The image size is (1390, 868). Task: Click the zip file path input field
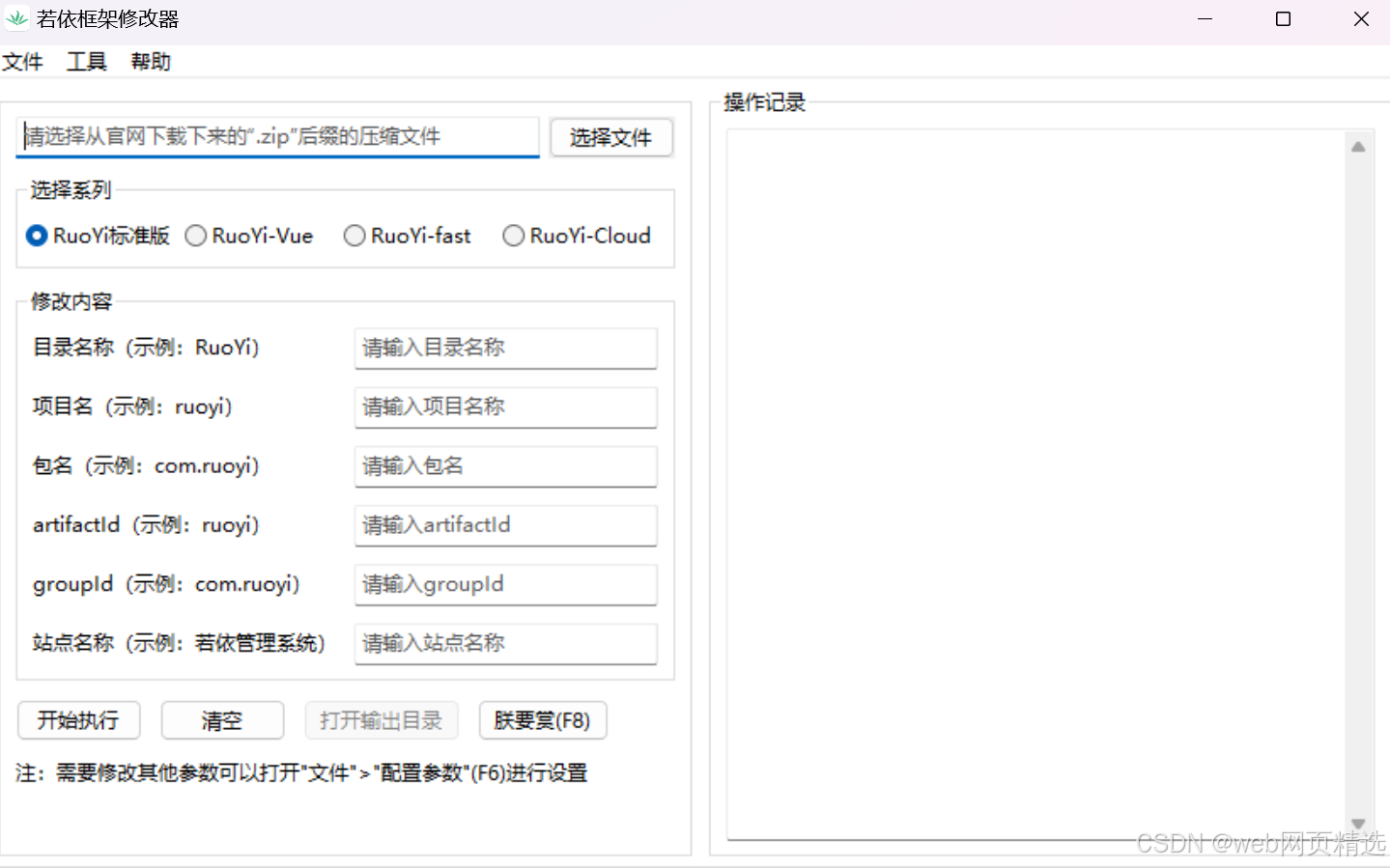click(x=278, y=137)
